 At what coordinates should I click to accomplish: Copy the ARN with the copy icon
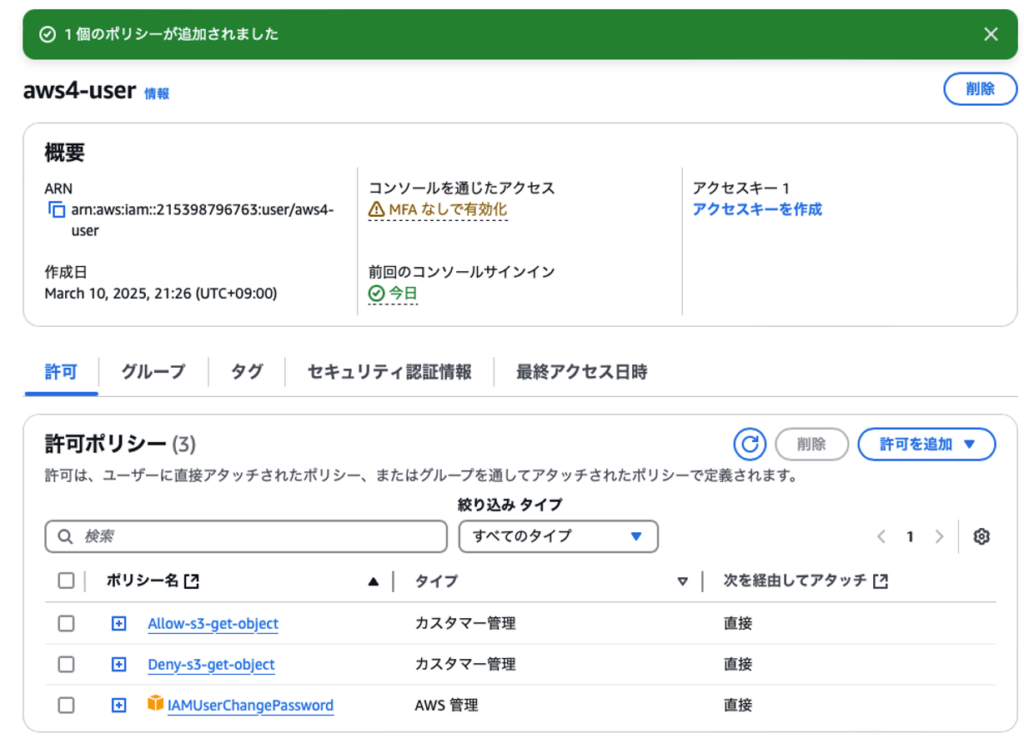point(56,210)
